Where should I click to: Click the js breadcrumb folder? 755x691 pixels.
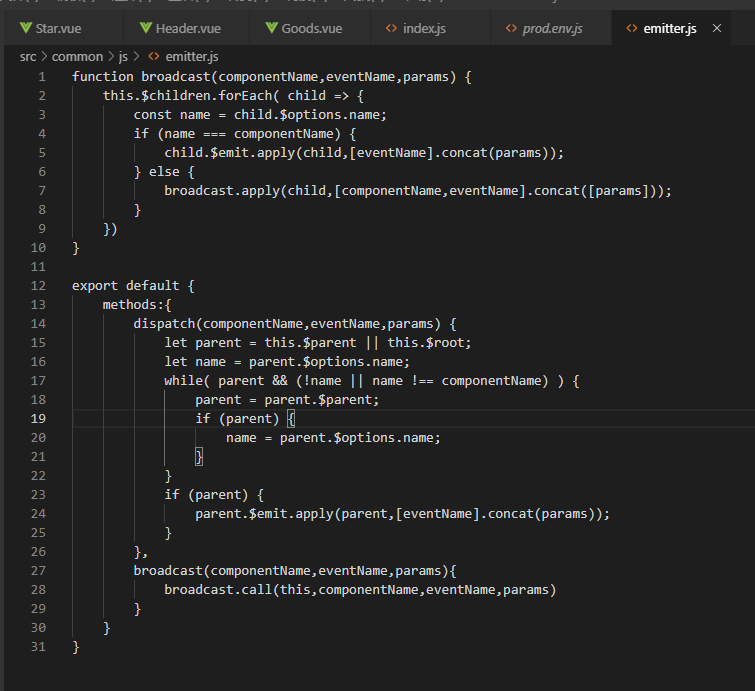(x=123, y=57)
